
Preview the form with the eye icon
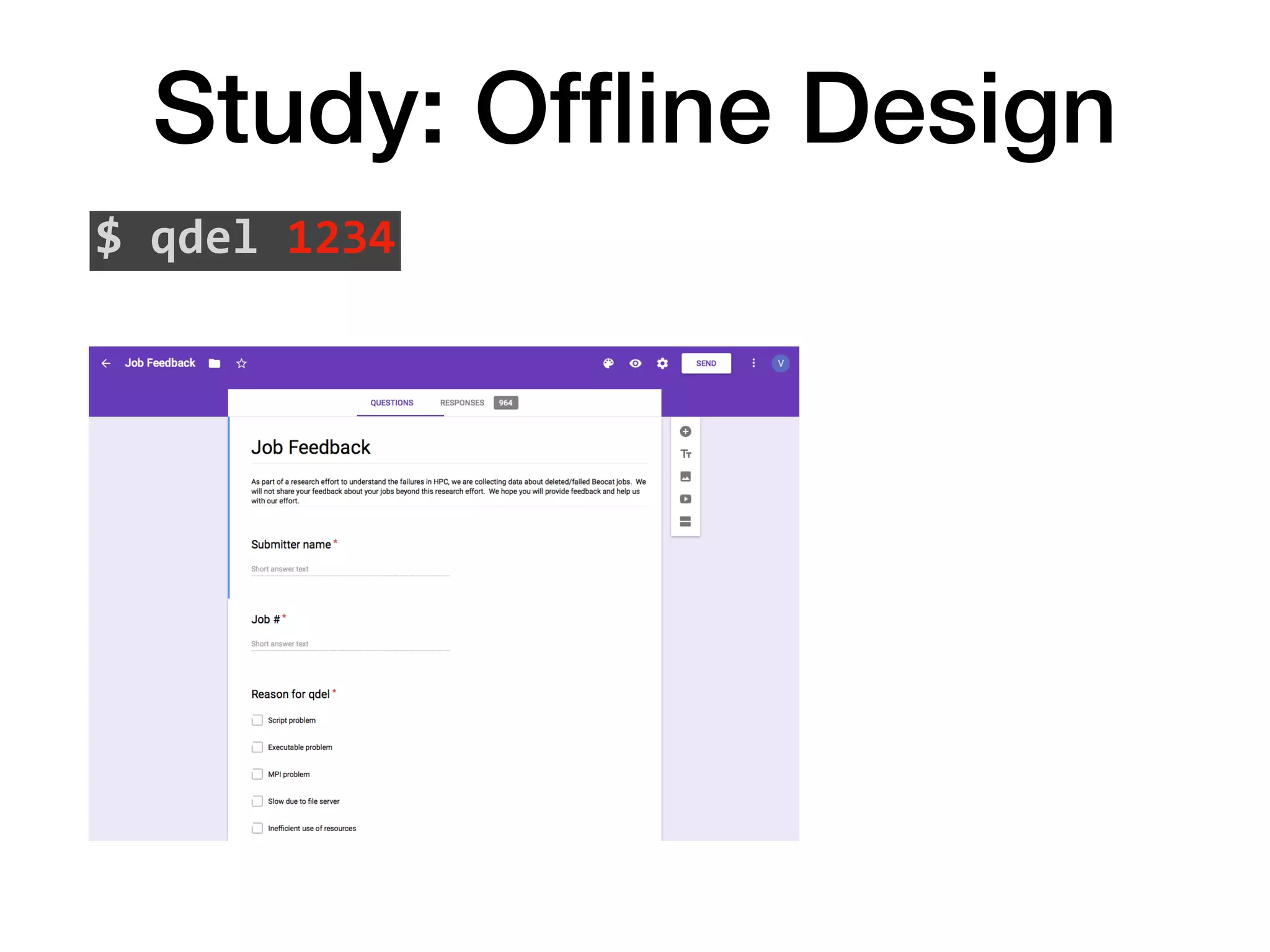click(x=636, y=363)
